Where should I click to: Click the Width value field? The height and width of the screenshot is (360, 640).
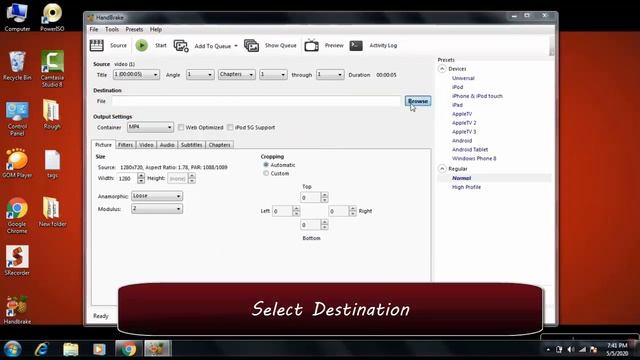[127, 178]
